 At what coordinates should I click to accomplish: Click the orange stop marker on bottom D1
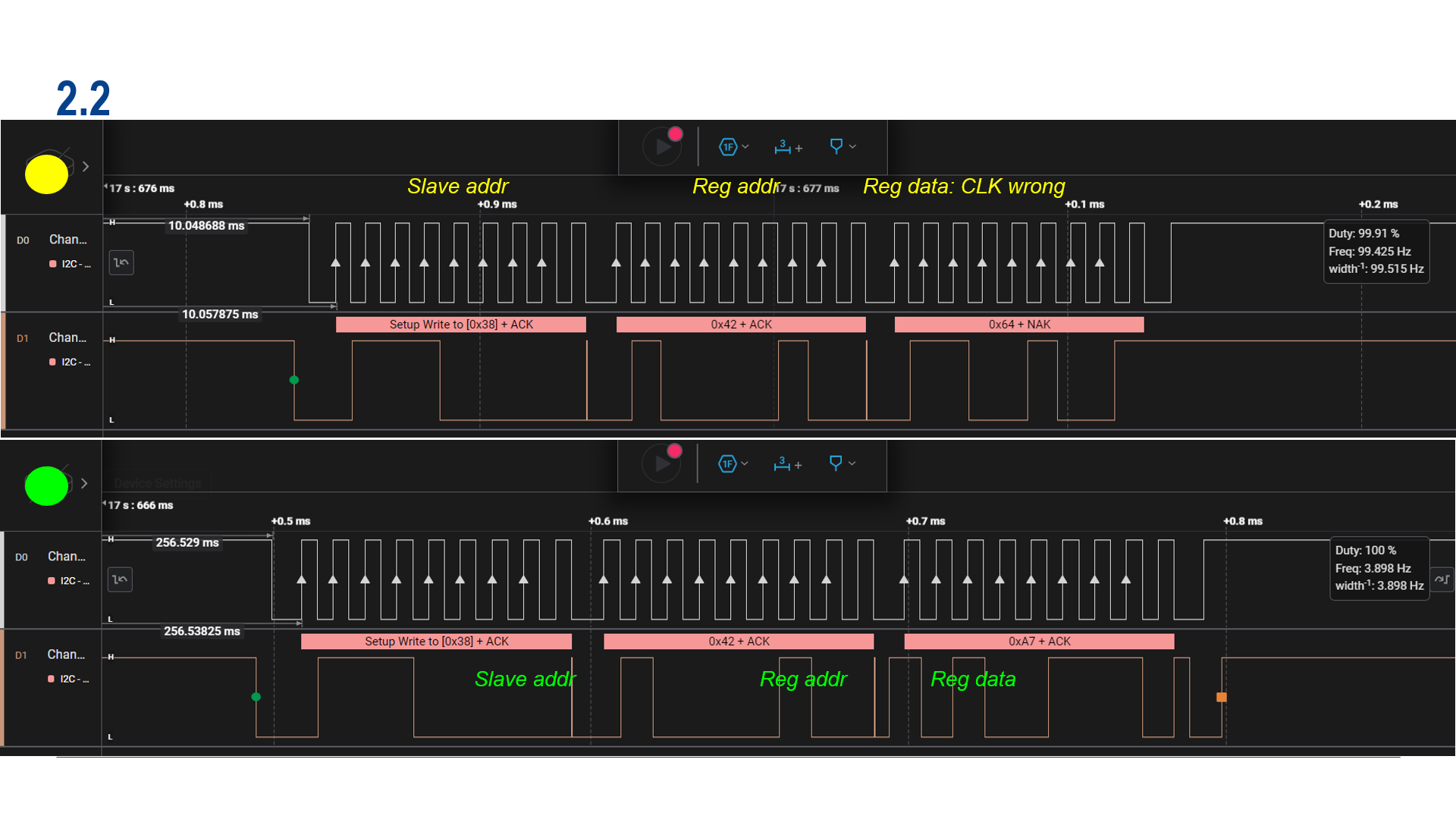pyautogui.click(x=1221, y=697)
